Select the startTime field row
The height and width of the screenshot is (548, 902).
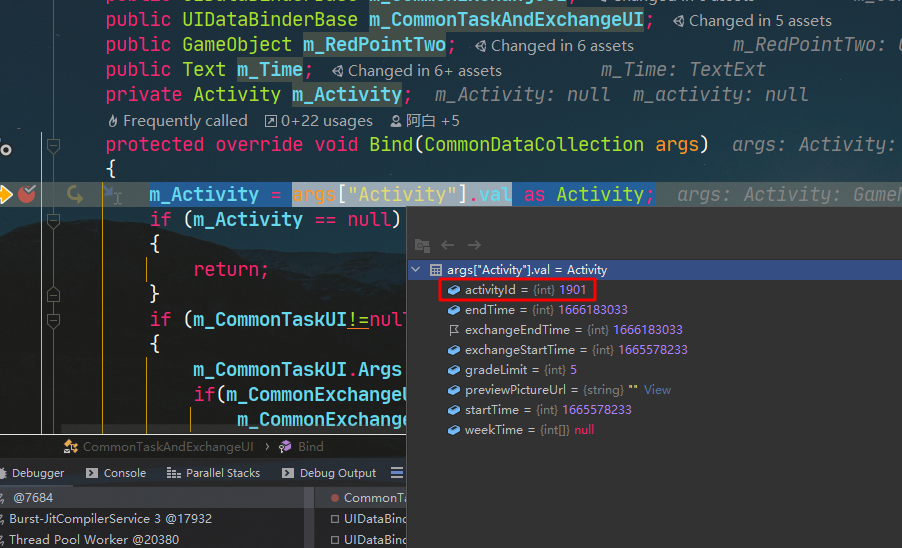click(x=655, y=410)
